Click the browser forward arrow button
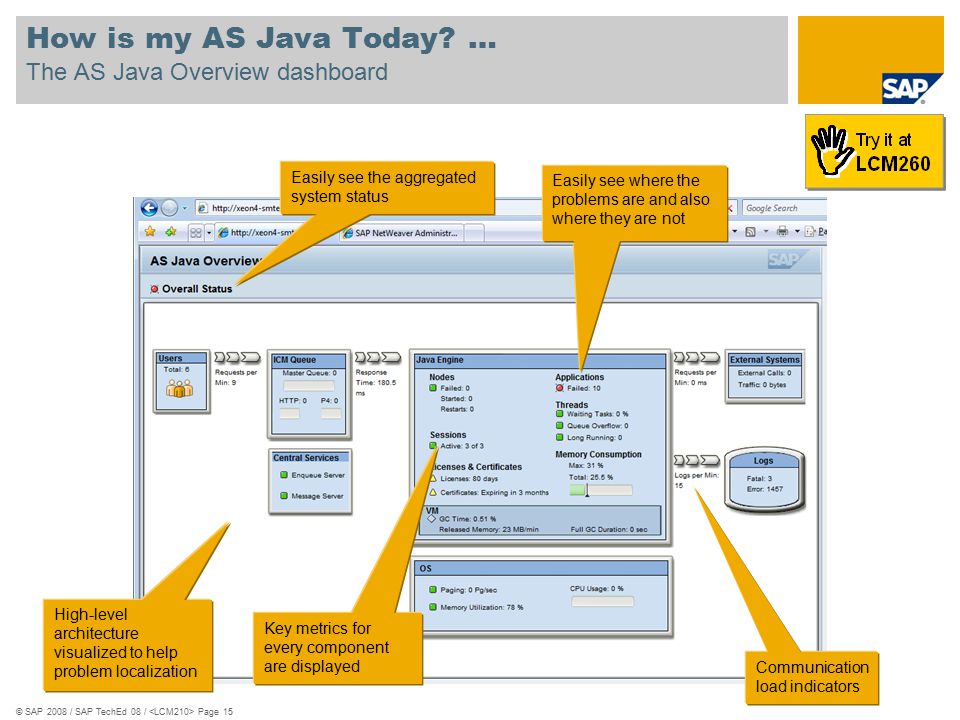 [x=170, y=208]
